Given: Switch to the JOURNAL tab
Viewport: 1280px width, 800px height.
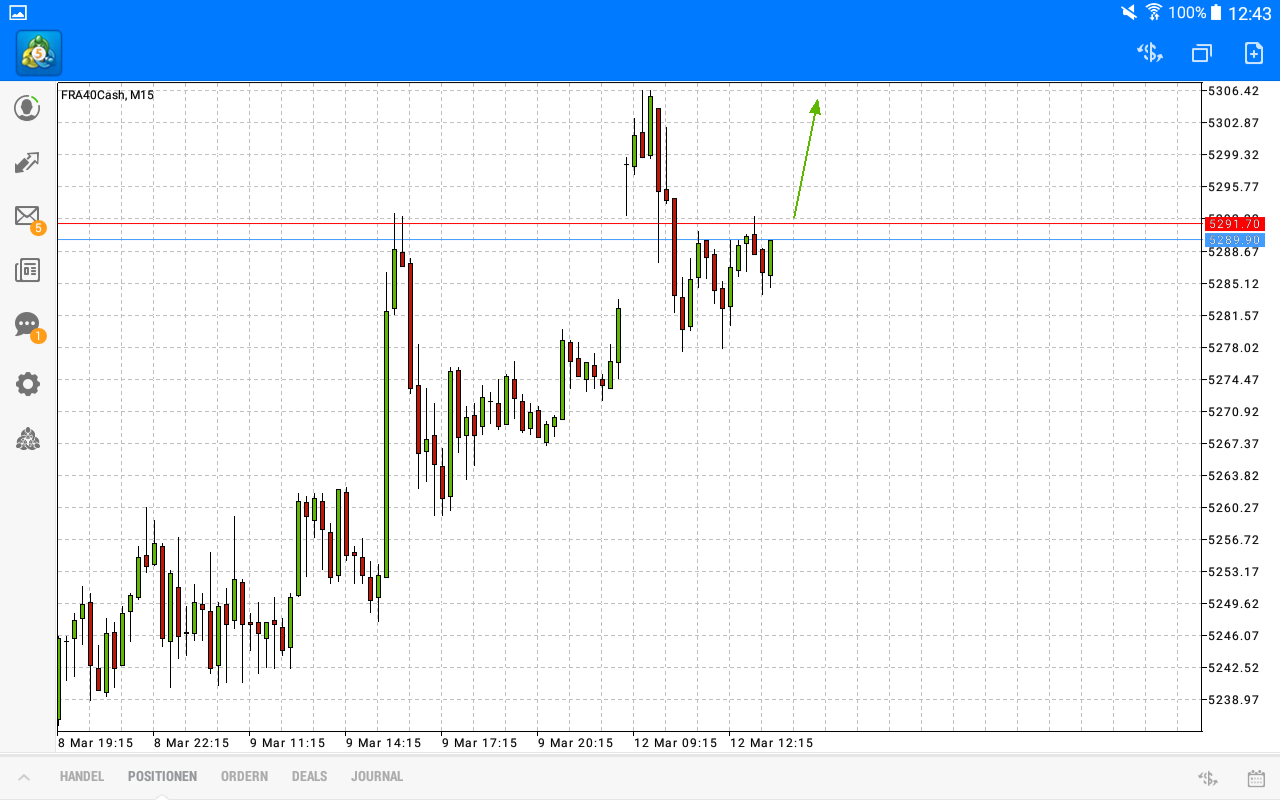Looking at the screenshot, I should click(x=377, y=776).
